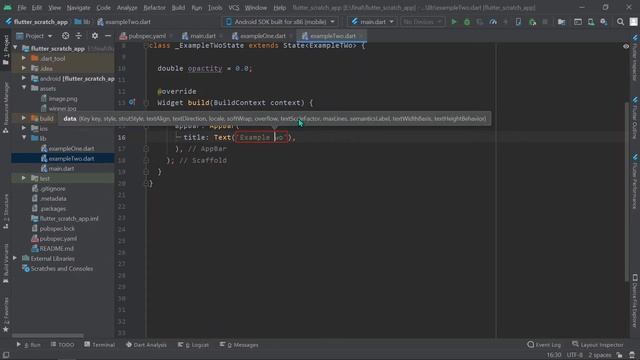Image resolution: width=640 pixels, height=360 pixels.
Task: Toggle the Resource Manager side panel
Action: point(6,108)
